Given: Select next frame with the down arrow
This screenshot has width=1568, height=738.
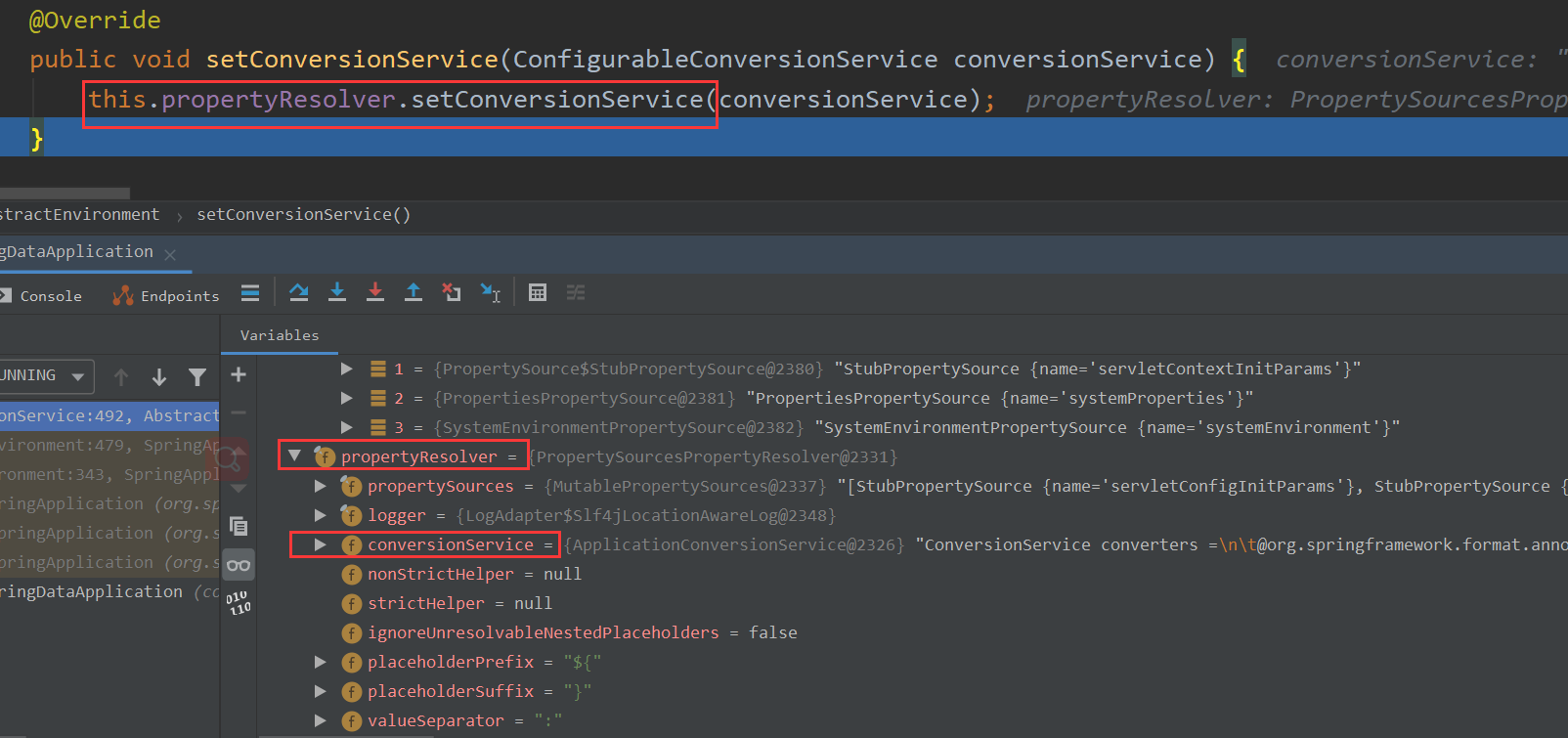Looking at the screenshot, I should 159,376.
